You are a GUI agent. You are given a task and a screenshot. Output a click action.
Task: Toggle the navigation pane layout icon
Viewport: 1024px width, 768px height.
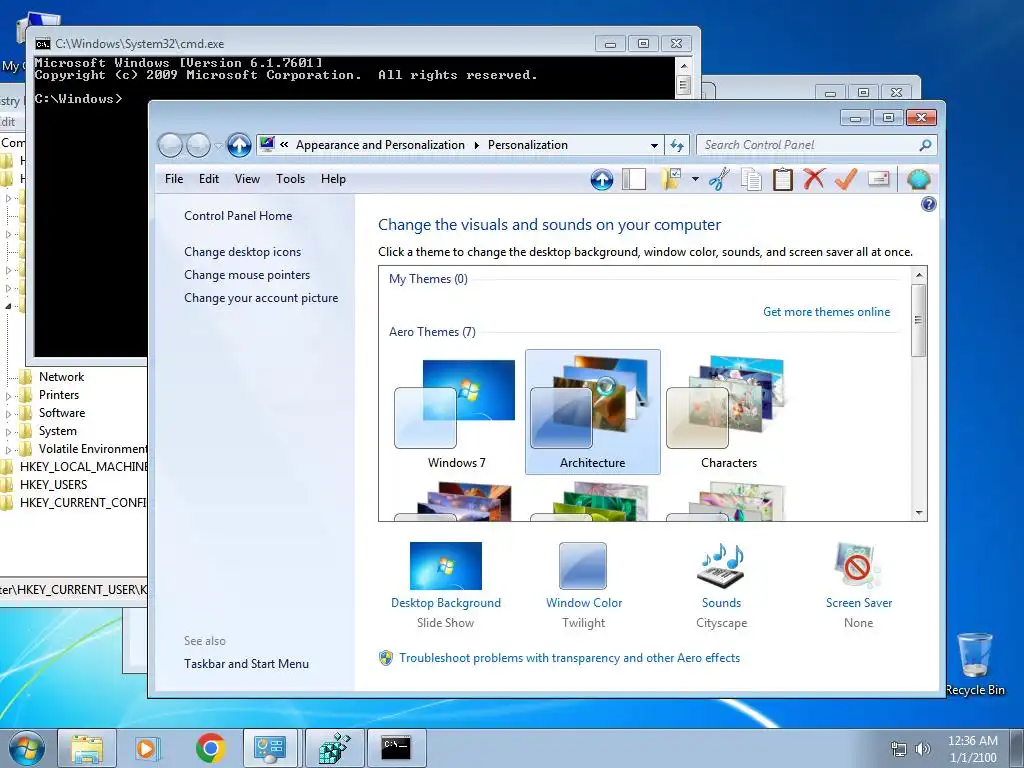tap(633, 179)
